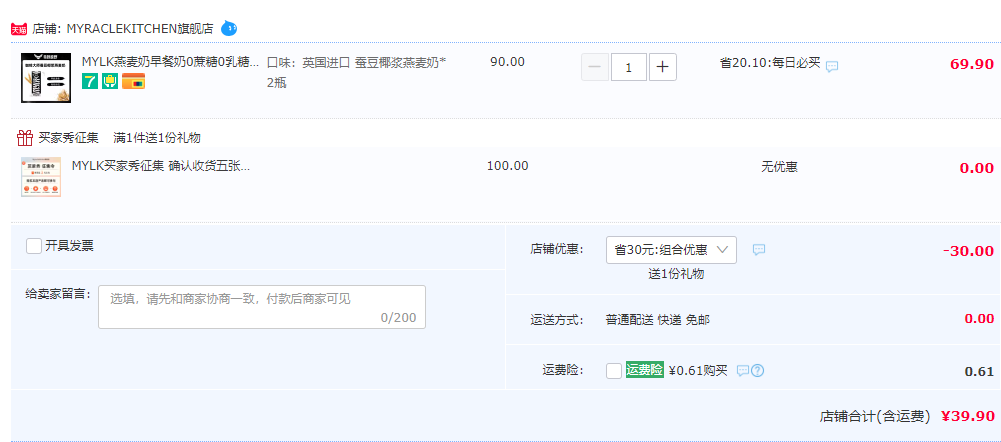This screenshot has height=442, width=1001.
Task: Decrease quantity with the minus button
Action: click(x=594, y=67)
